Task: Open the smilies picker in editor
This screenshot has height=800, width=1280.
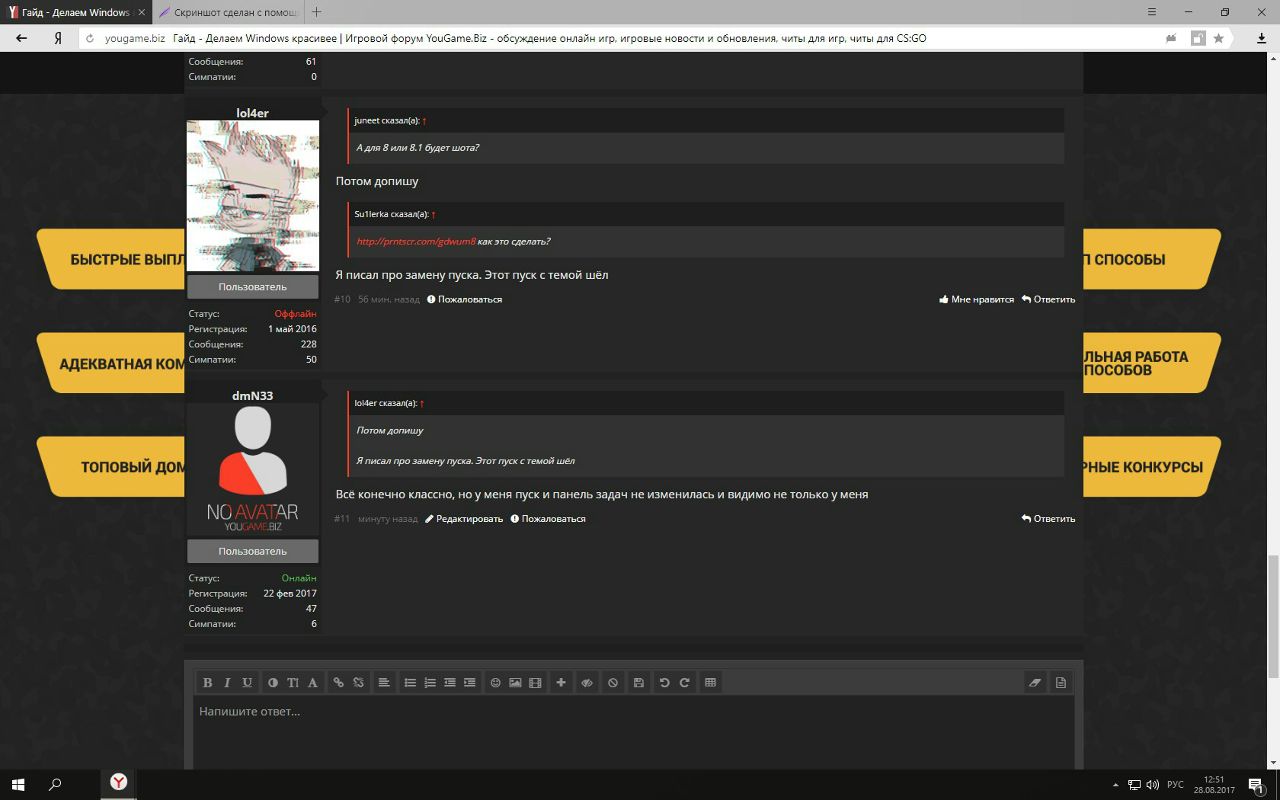Action: click(x=495, y=683)
